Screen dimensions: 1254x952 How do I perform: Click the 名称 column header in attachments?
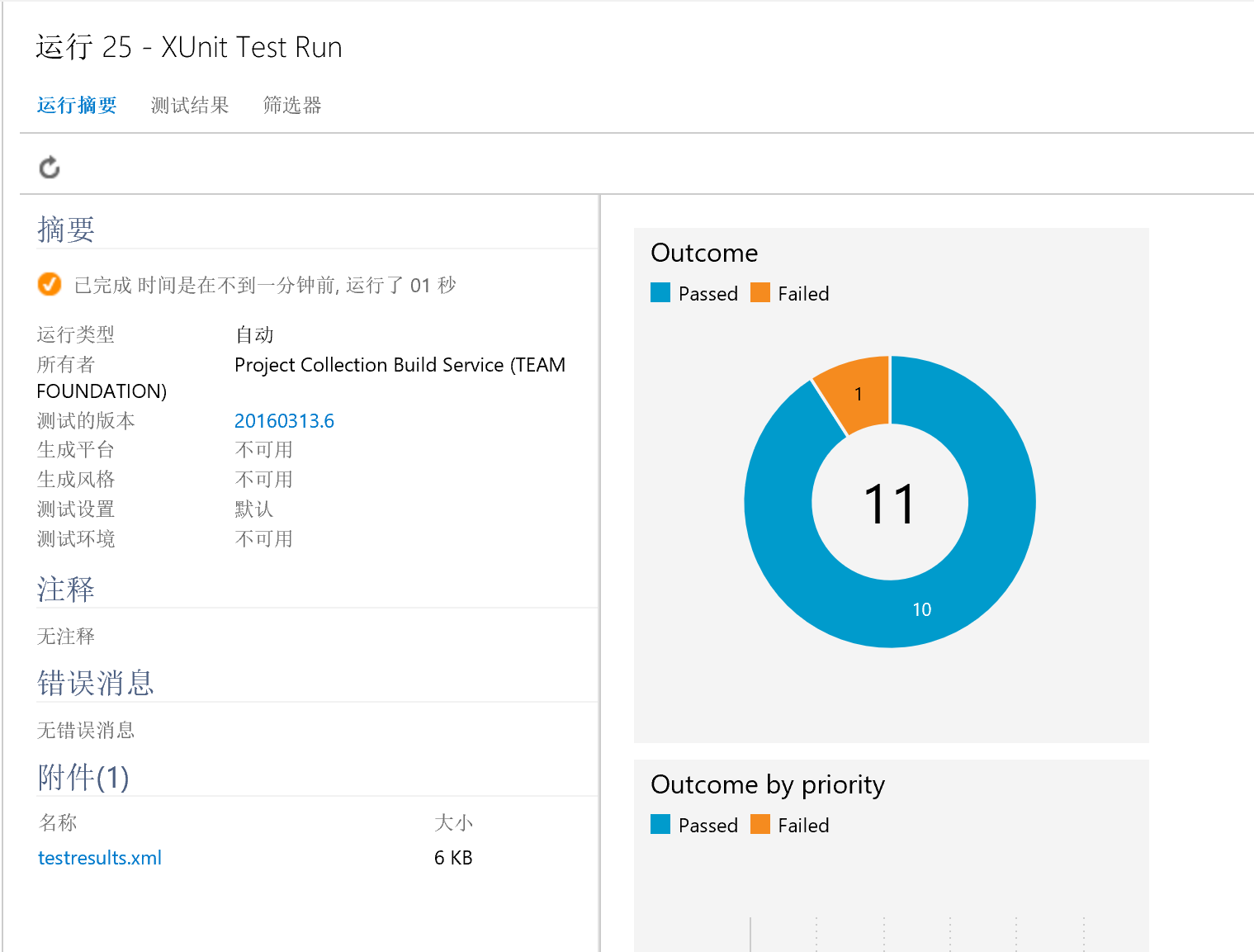click(58, 822)
